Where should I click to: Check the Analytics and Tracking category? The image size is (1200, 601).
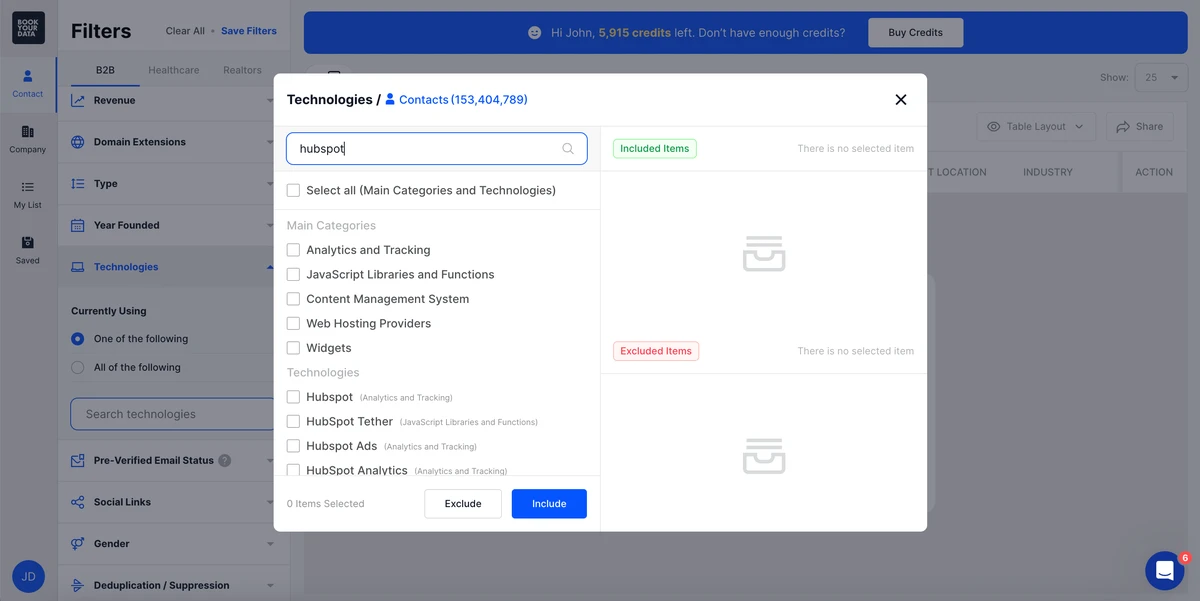click(x=293, y=250)
